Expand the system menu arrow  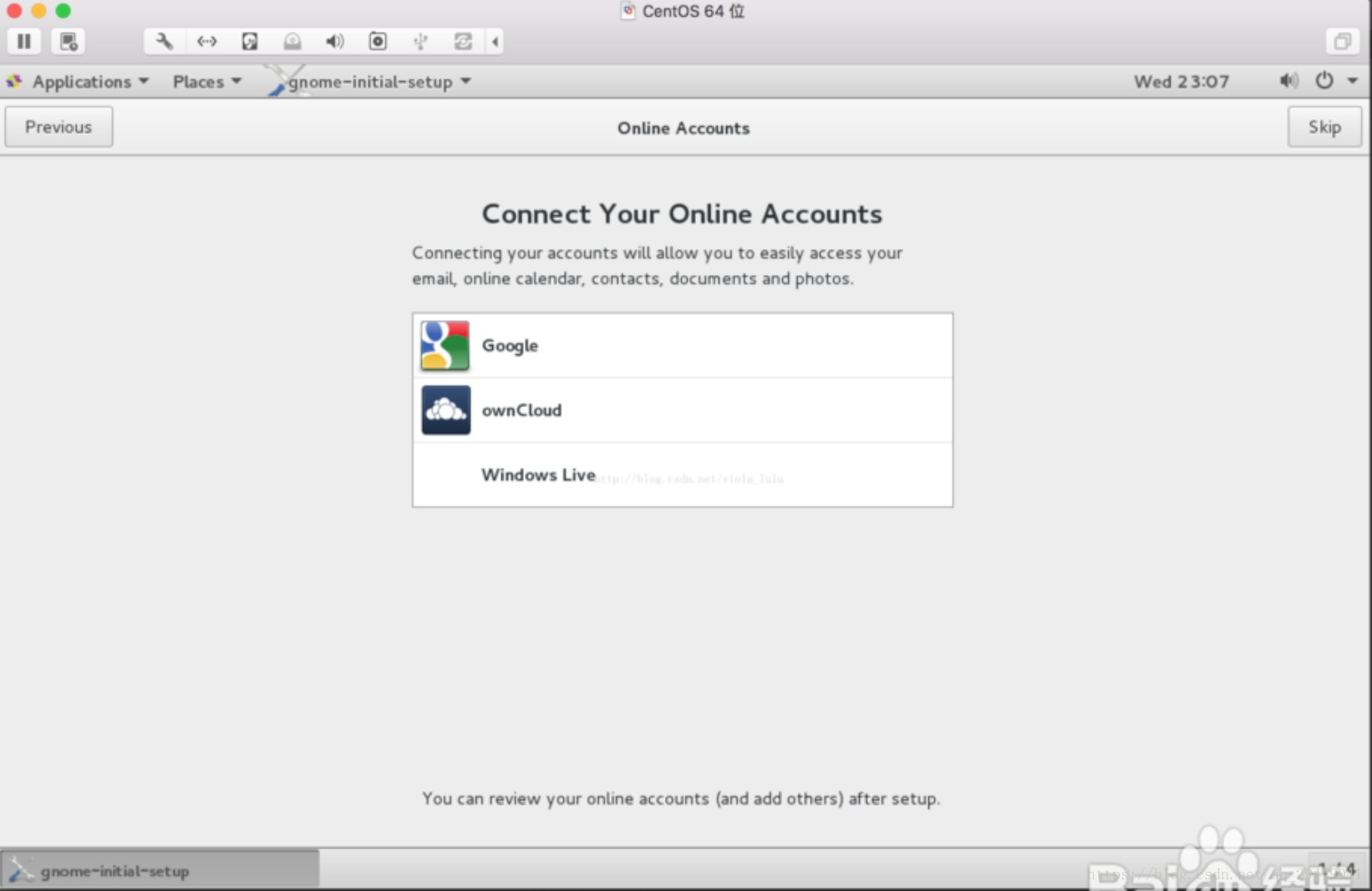coord(1353,81)
